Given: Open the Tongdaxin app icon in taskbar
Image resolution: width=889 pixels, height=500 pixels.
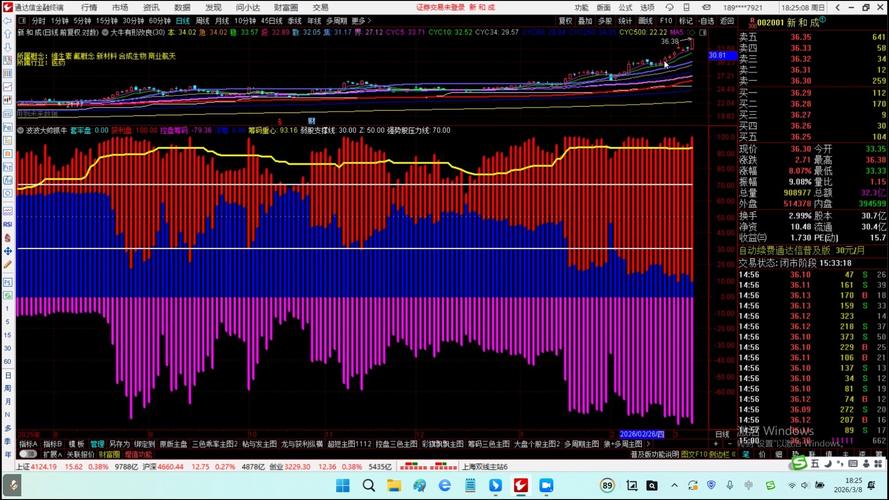Looking at the screenshot, I should coord(521,485).
